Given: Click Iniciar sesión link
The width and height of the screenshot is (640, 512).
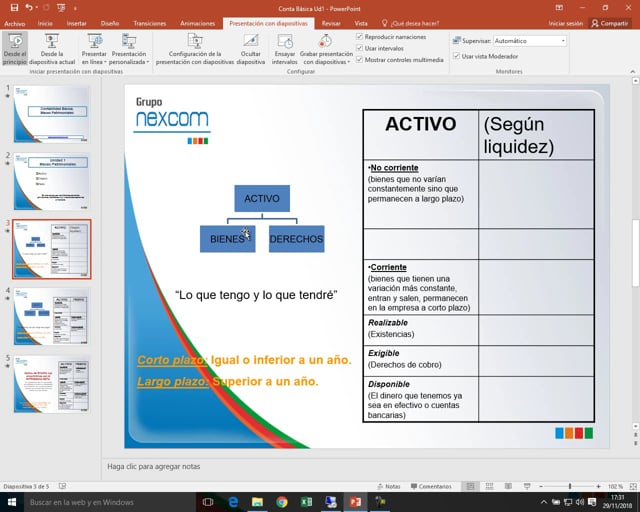Looking at the screenshot, I should 566,23.
